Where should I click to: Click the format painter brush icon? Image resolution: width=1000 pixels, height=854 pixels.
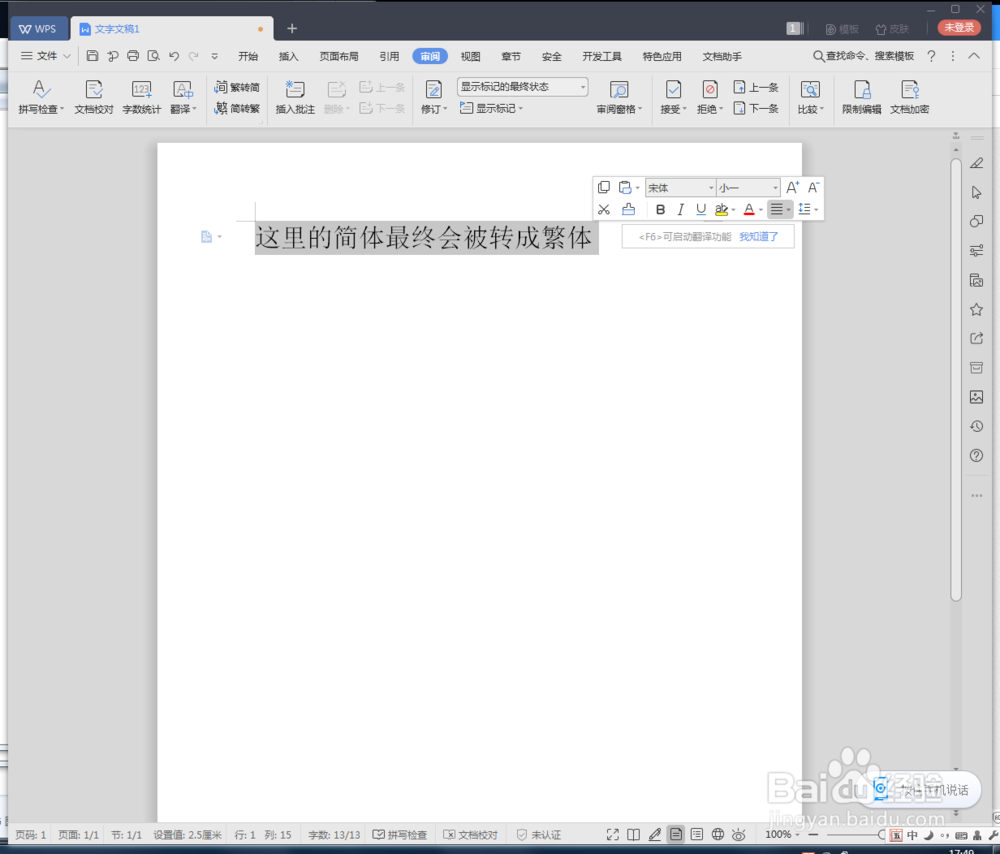(x=628, y=209)
